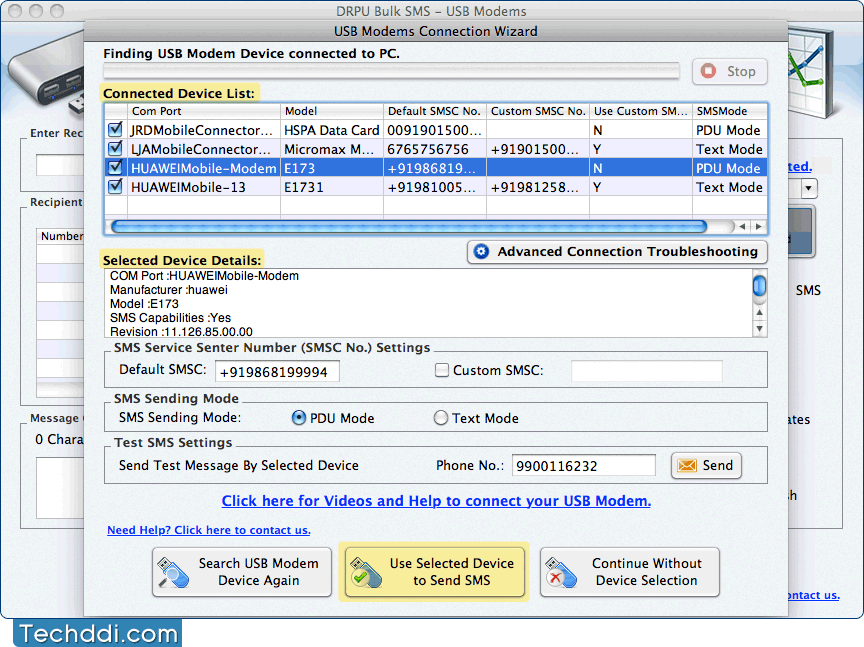The image size is (864, 647).
Task: Click Search USB Modem Device Again
Action: 242,572
